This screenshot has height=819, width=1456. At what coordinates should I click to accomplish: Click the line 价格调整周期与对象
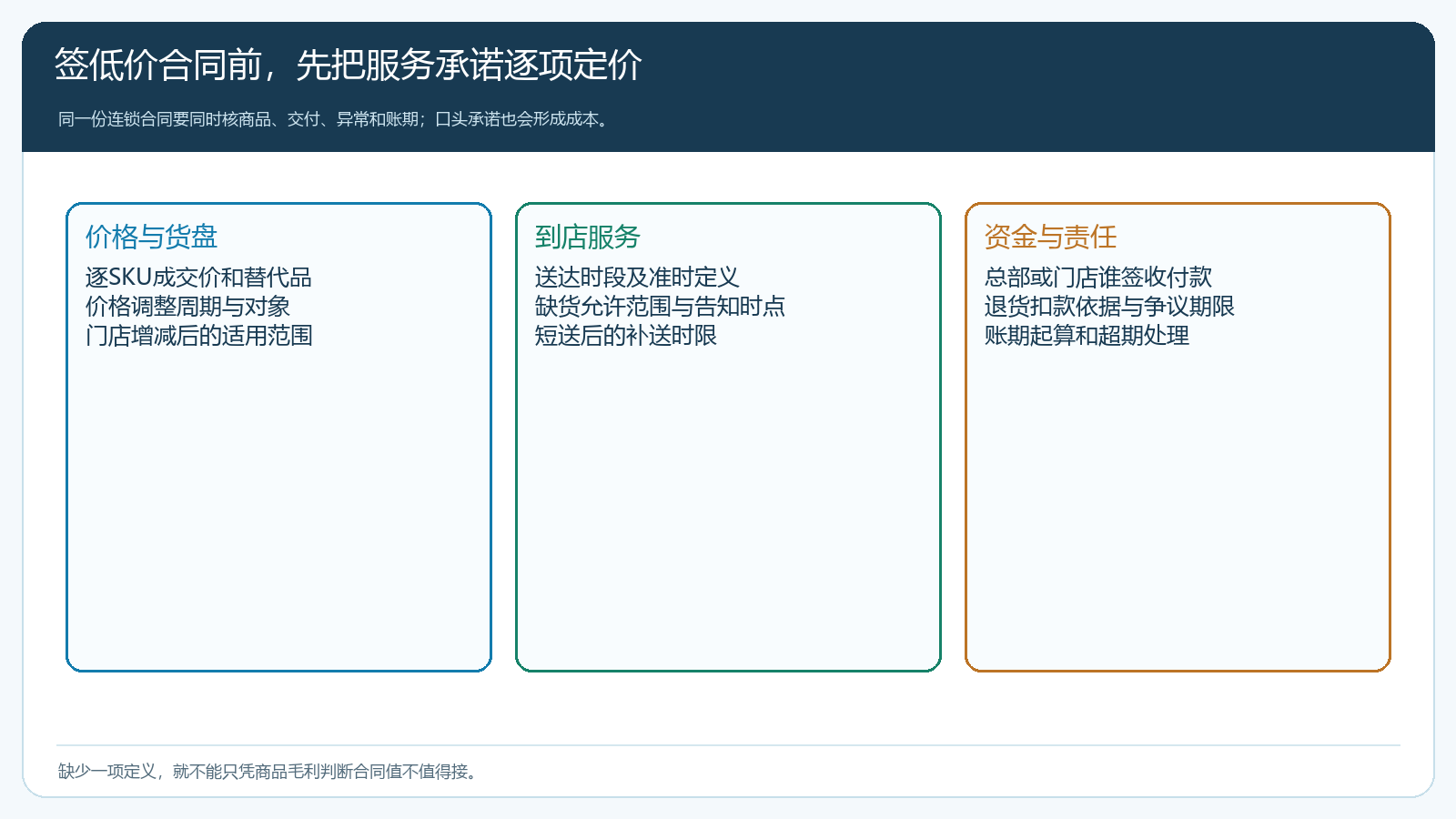click(187, 306)
